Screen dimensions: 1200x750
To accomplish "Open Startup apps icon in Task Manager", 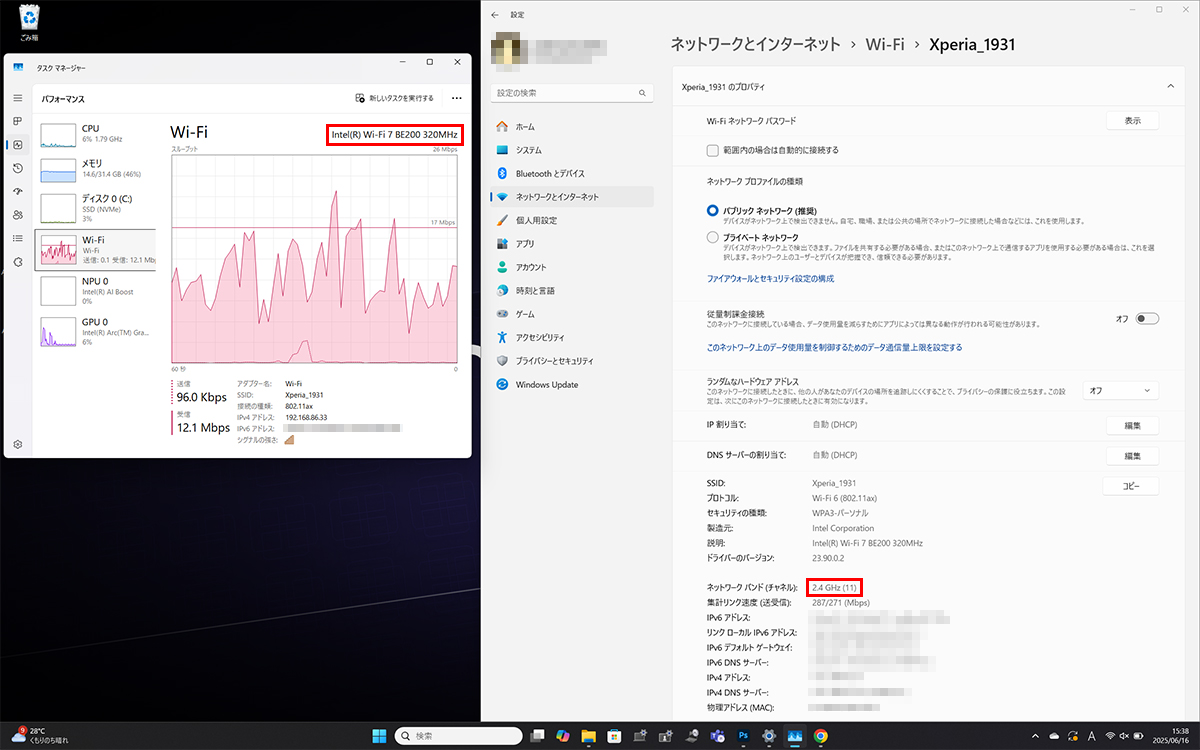I will pyautogui.click(x=18, y=191).
